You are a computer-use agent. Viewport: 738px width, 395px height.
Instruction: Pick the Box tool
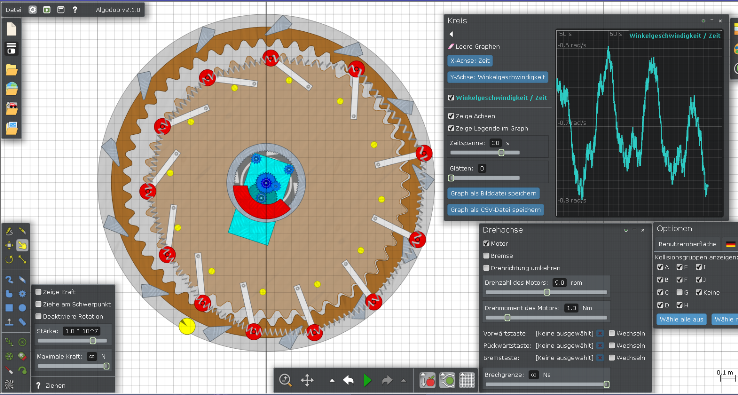coord(9,308)
